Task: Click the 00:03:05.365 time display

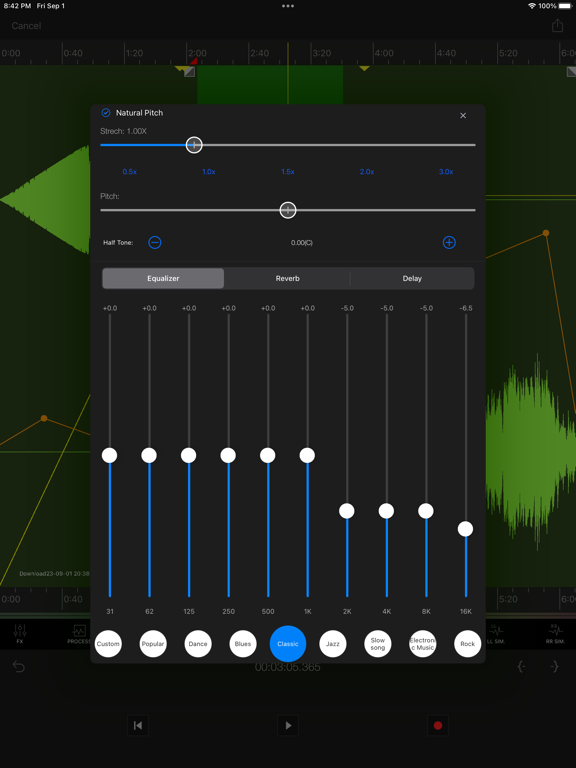Action: coord(288,667)
